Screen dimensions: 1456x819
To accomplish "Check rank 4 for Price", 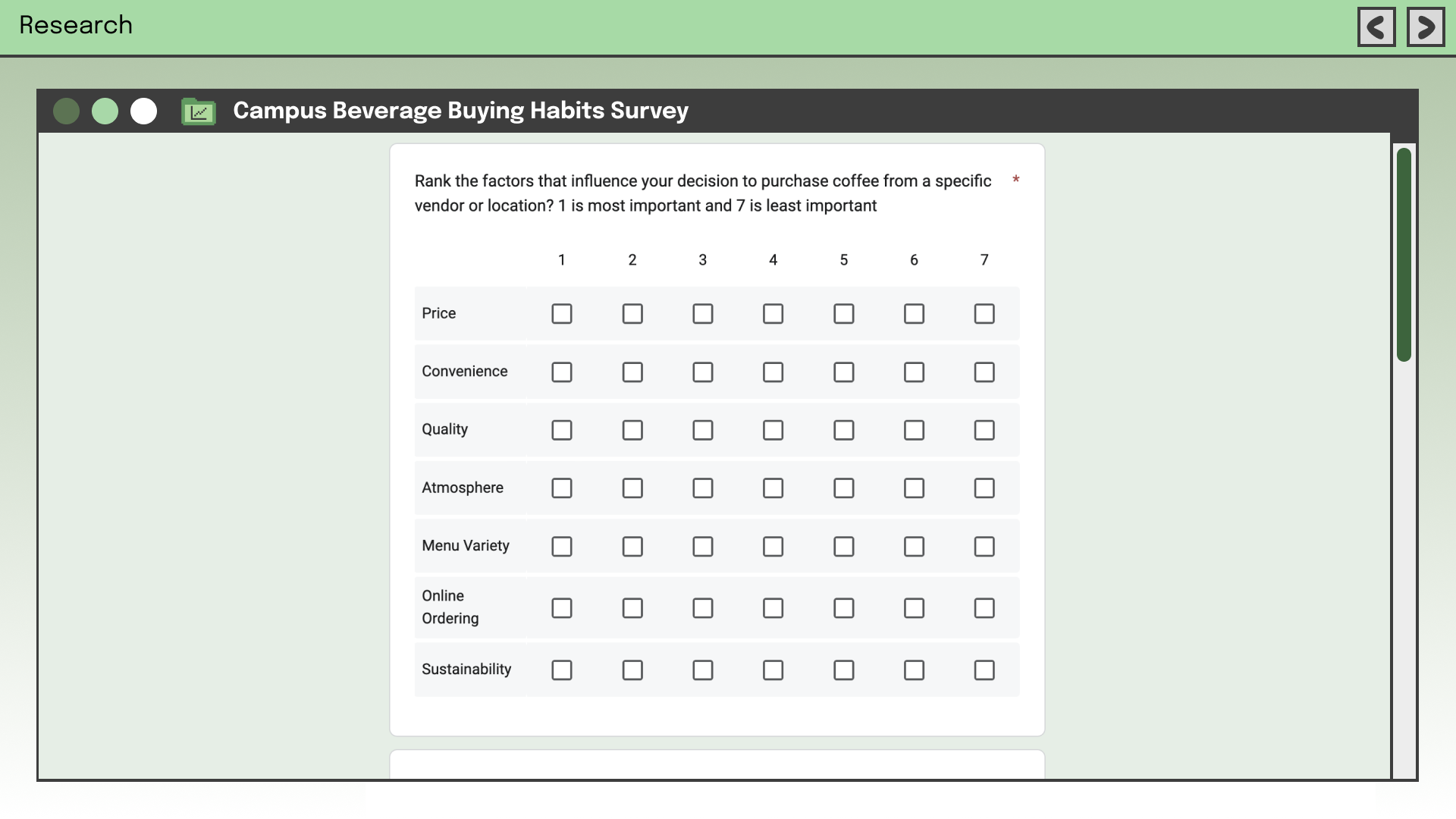I will 773,314.
